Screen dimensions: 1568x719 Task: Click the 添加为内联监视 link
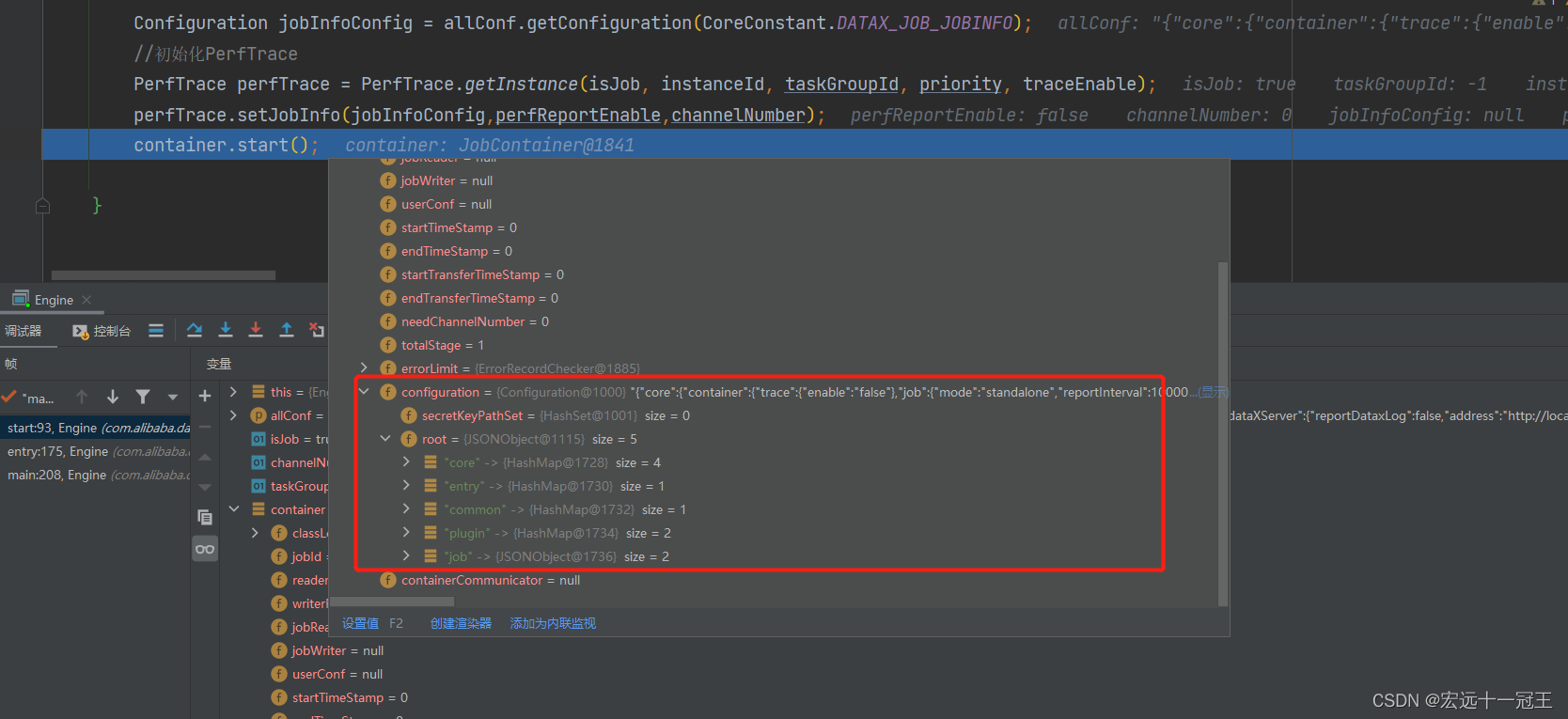pyautogui.click(x=553, y=623)
